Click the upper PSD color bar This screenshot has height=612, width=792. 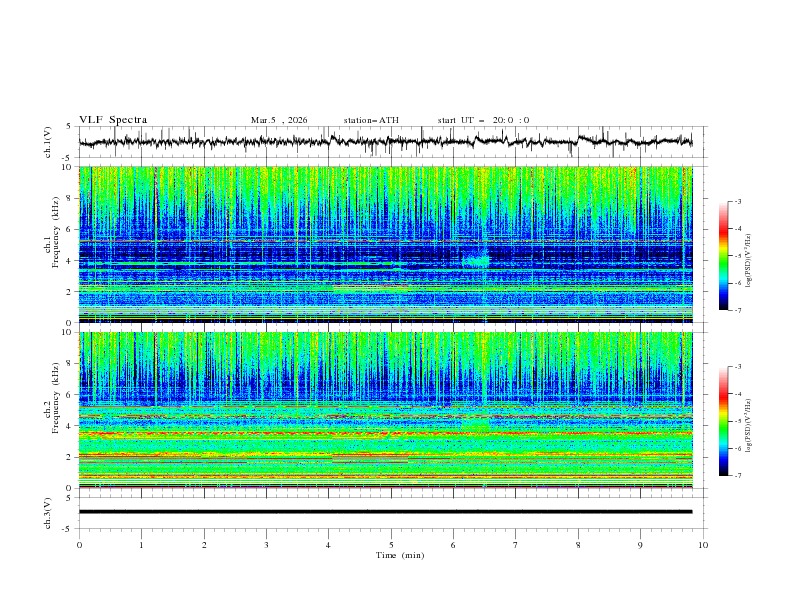(724, 256)
